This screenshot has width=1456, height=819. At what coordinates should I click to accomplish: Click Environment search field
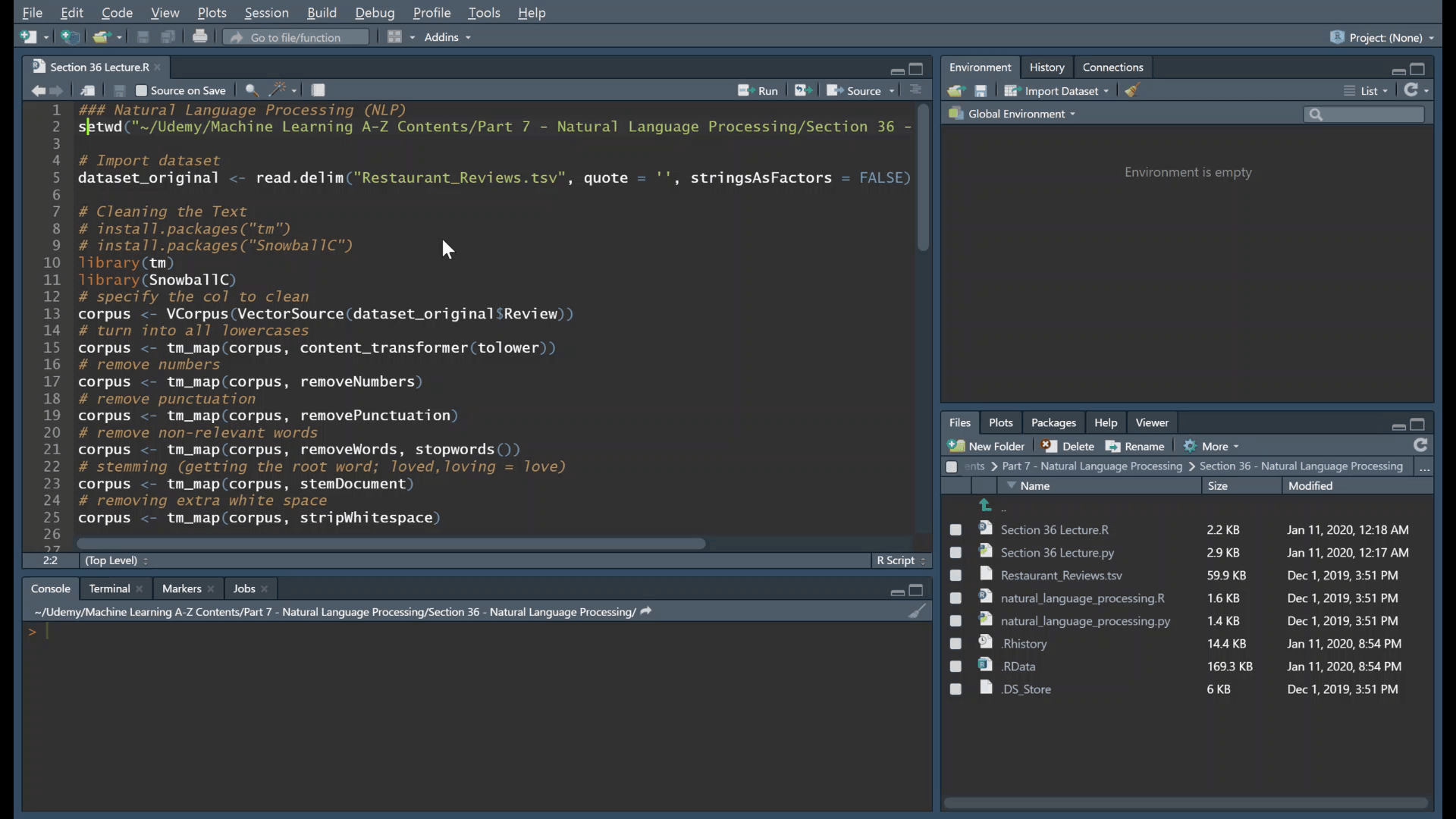[x=1363, y=115]
